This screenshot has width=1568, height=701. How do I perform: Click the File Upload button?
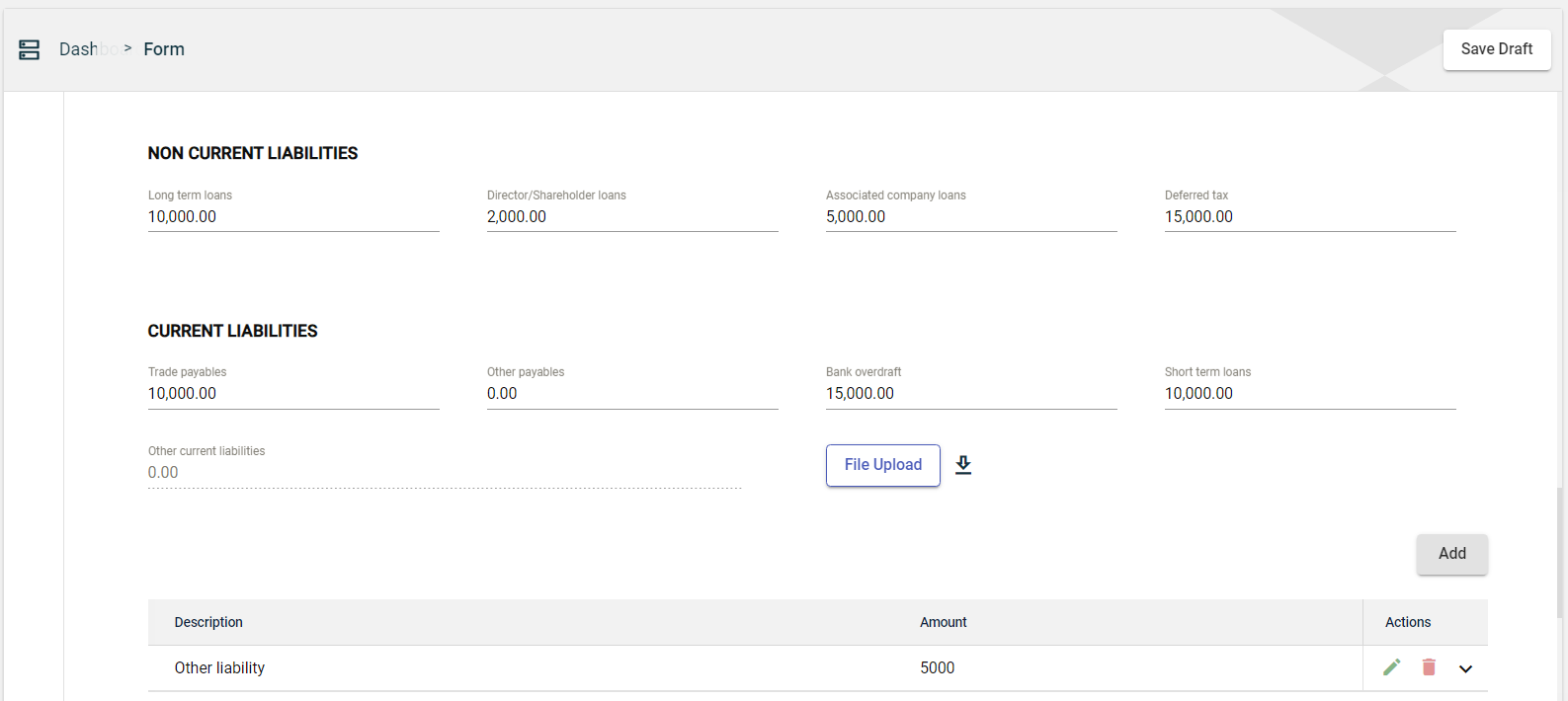click(x=882, y=465)
